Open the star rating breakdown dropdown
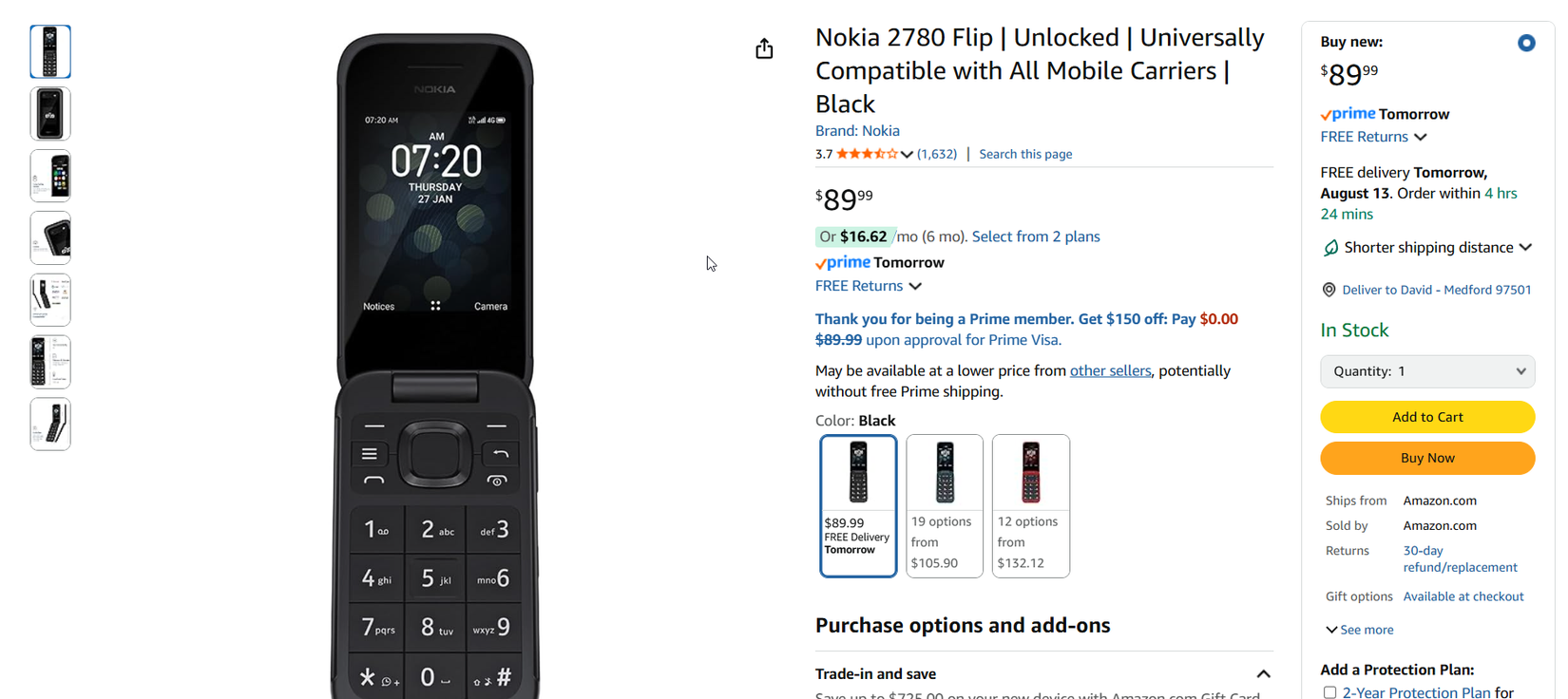The image size is (1568, 699). click(908, 153)
